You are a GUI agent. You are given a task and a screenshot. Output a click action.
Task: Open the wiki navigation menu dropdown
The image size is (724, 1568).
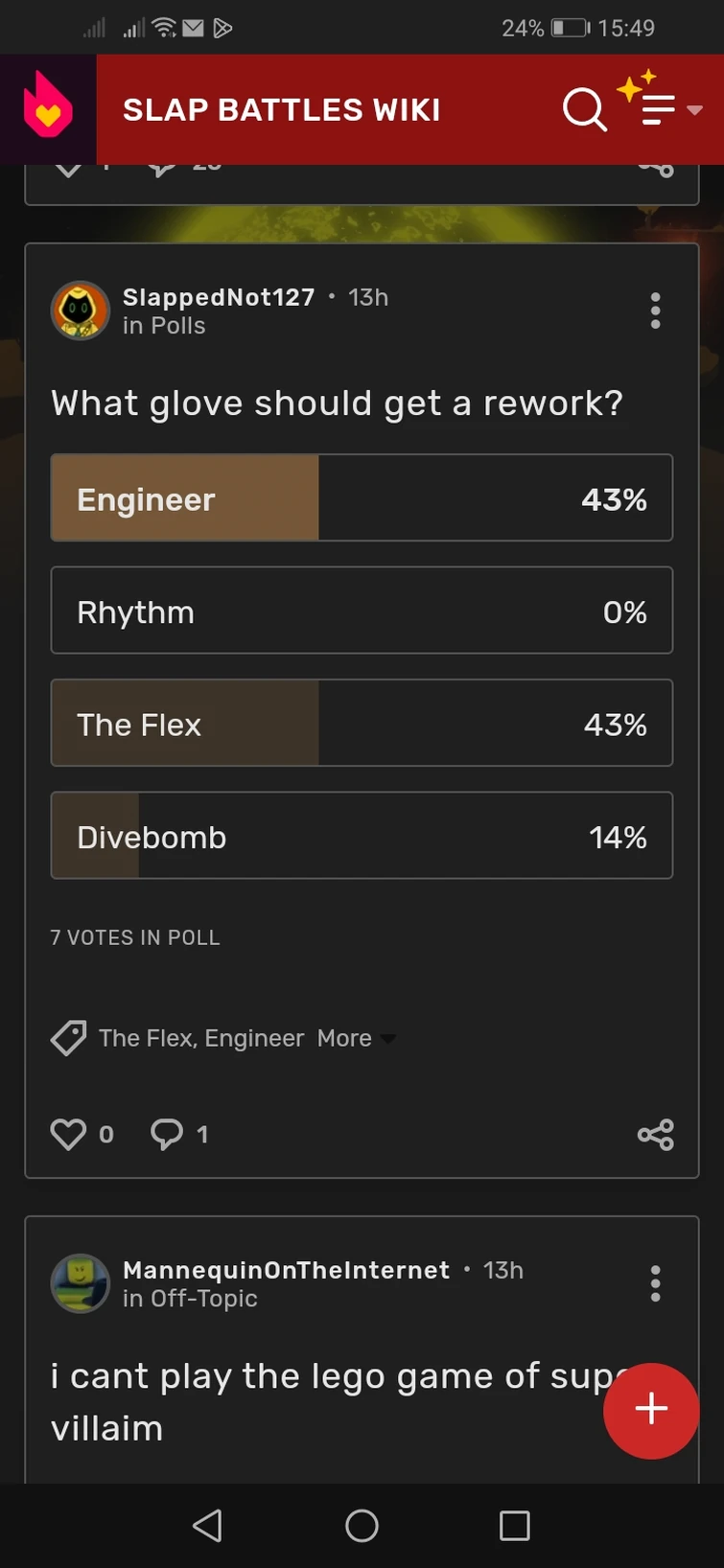[x=670, y=109]
